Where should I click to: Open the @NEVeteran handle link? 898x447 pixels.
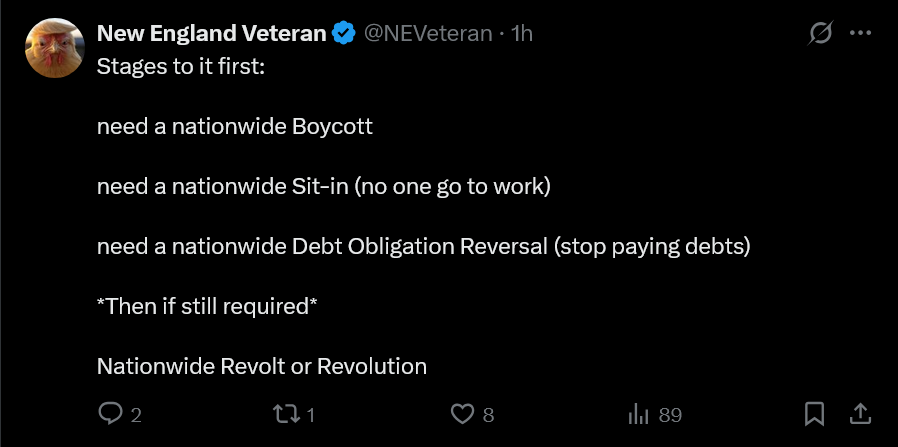[x=427, y=33]
